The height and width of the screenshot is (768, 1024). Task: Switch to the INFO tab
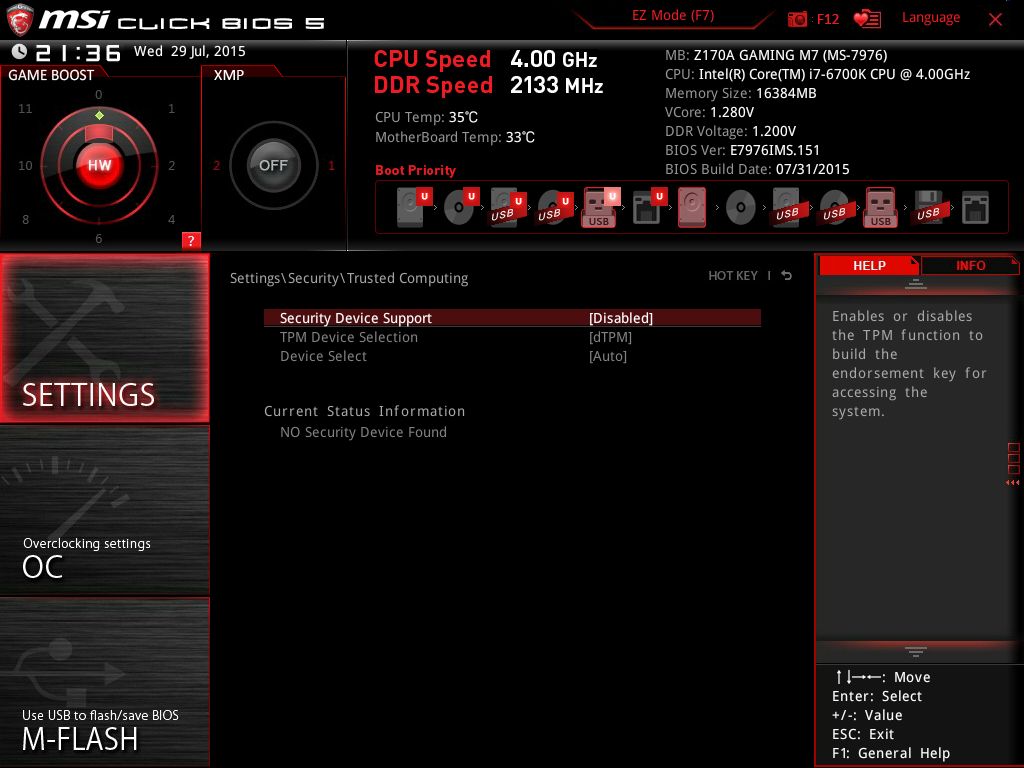(x=970, y=266)
